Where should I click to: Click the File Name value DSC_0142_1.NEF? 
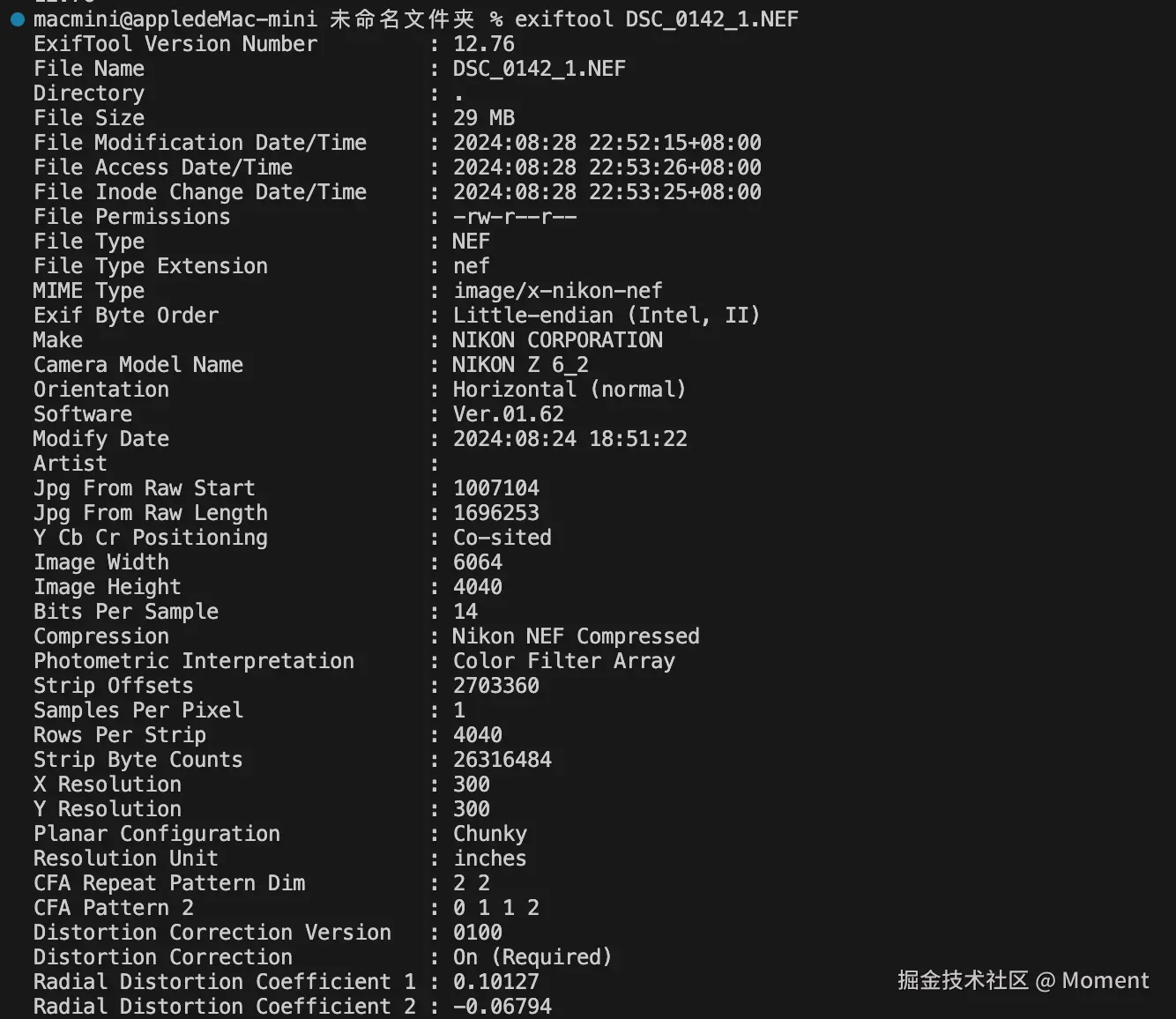tap(540, 69)
